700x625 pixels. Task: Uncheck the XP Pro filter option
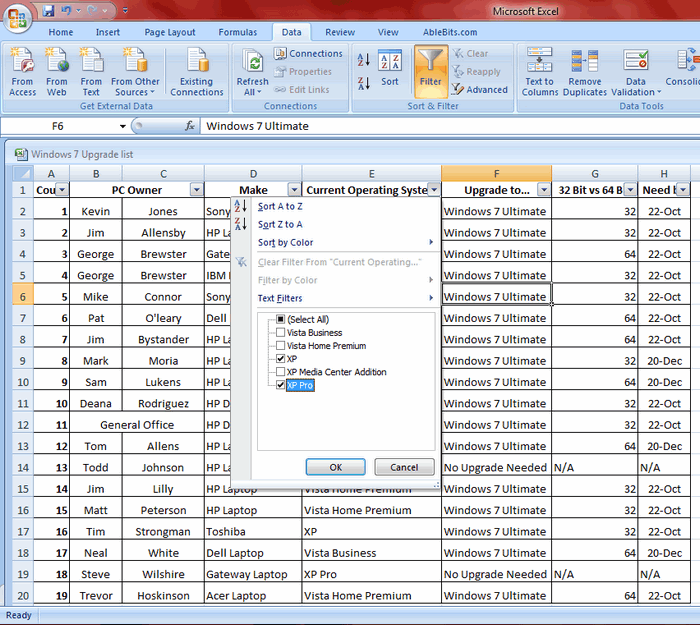[280, 385]
